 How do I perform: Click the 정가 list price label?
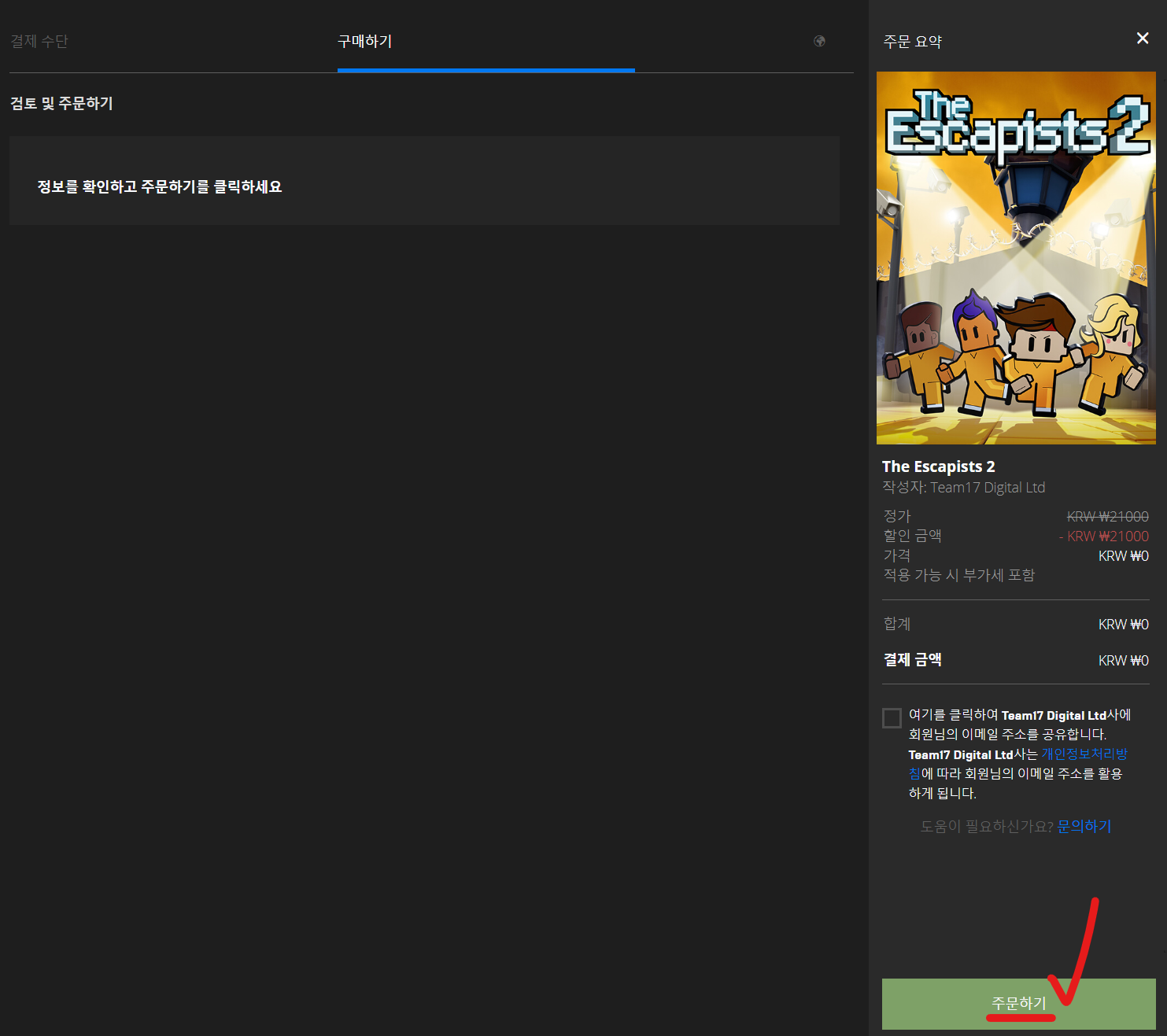point(896,516)
